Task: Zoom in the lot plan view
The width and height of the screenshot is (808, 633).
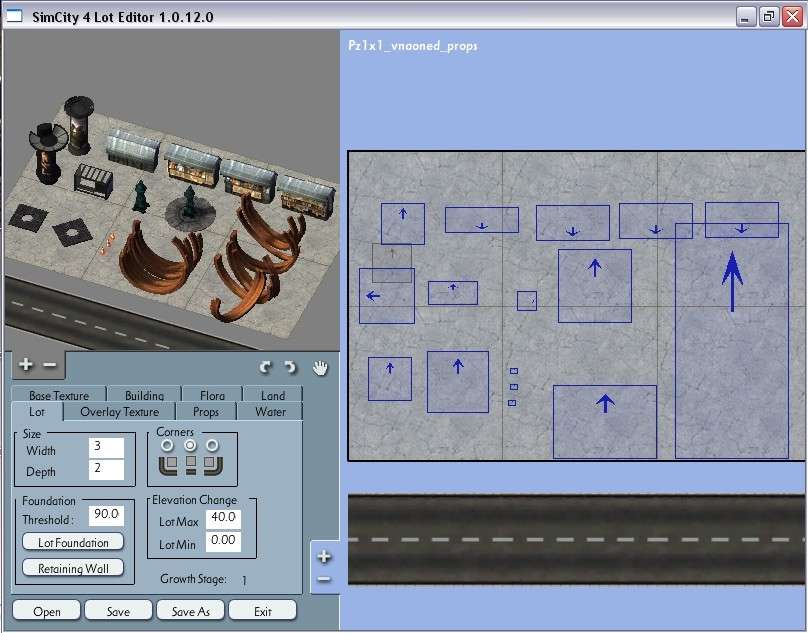Action: [324, 556]
